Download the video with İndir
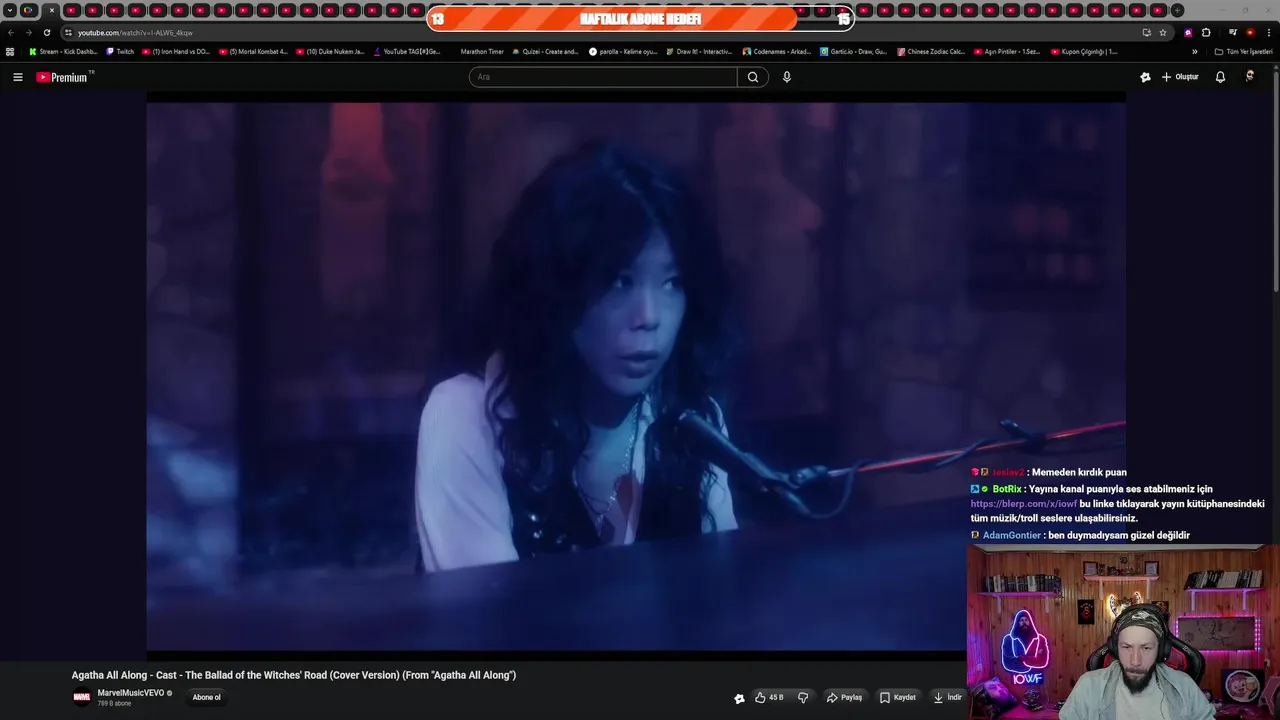The height and width of the screenshot is (720, 1280). (x=947, y=697)
